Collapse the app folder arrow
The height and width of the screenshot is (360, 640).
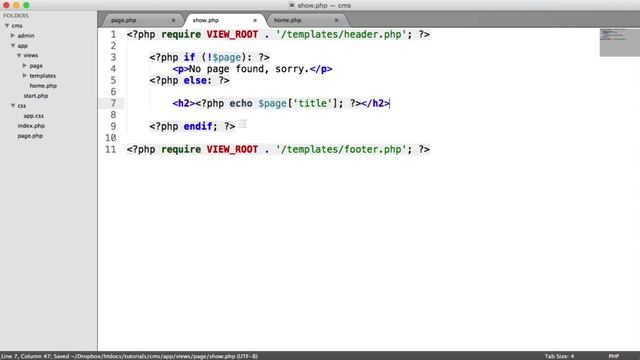tap(13, 46)
